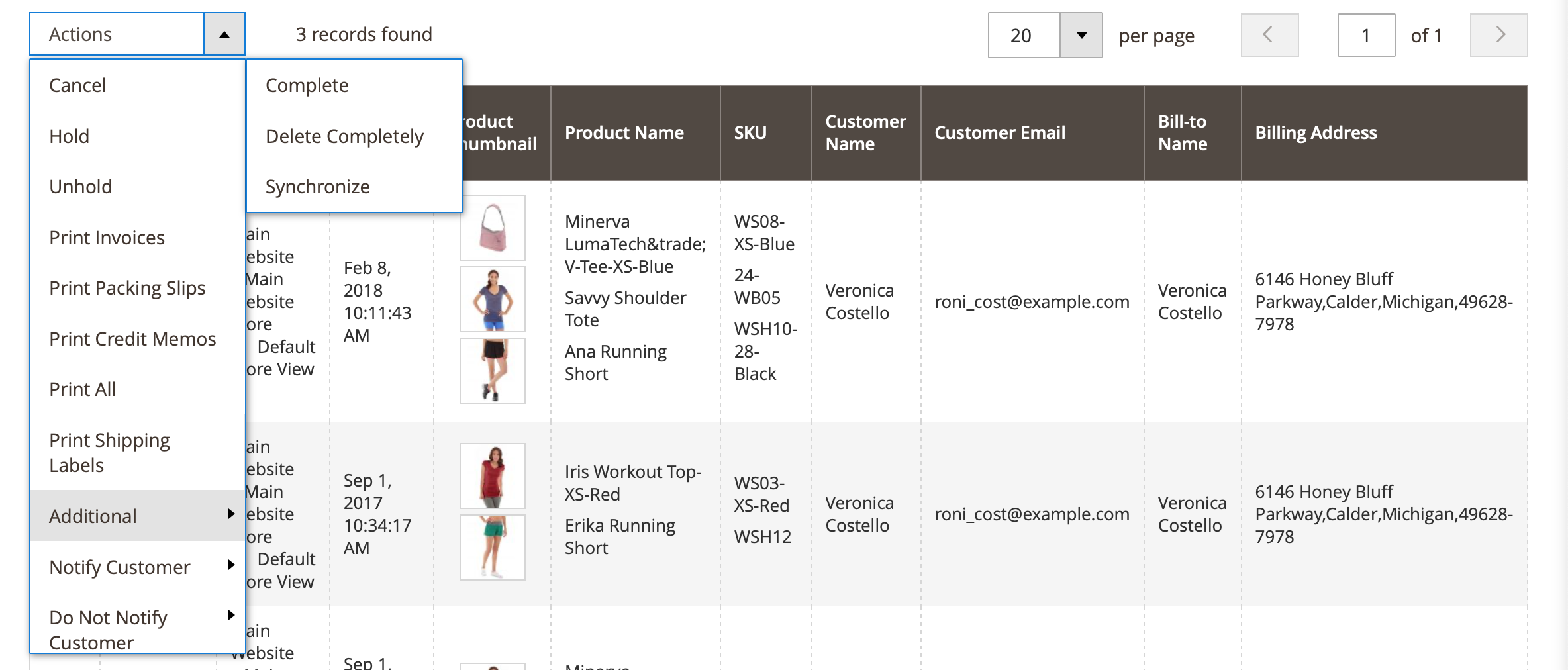Select Print All action
Image resolution: width=1568 pixels, height=670 pixels.
point(138,389)
